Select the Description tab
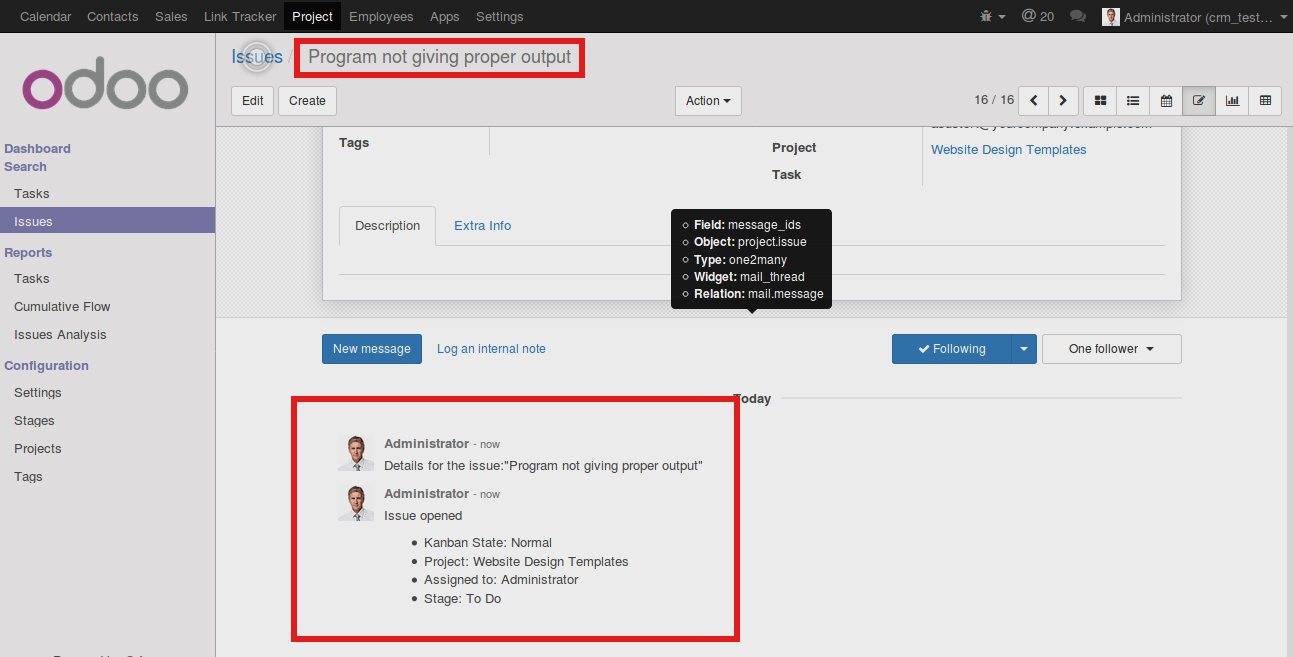 click(x=387, y=226)
